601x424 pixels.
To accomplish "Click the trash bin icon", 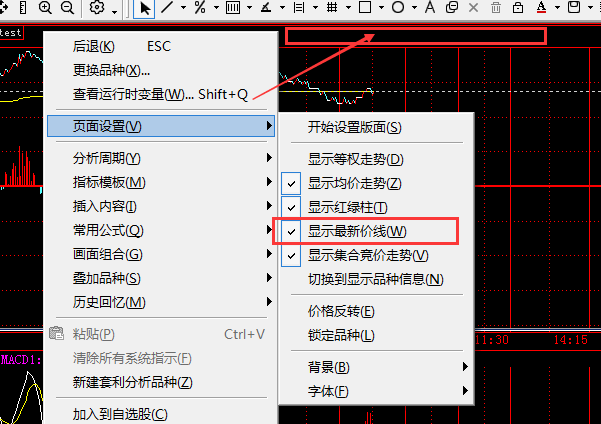I will point(496,7).
